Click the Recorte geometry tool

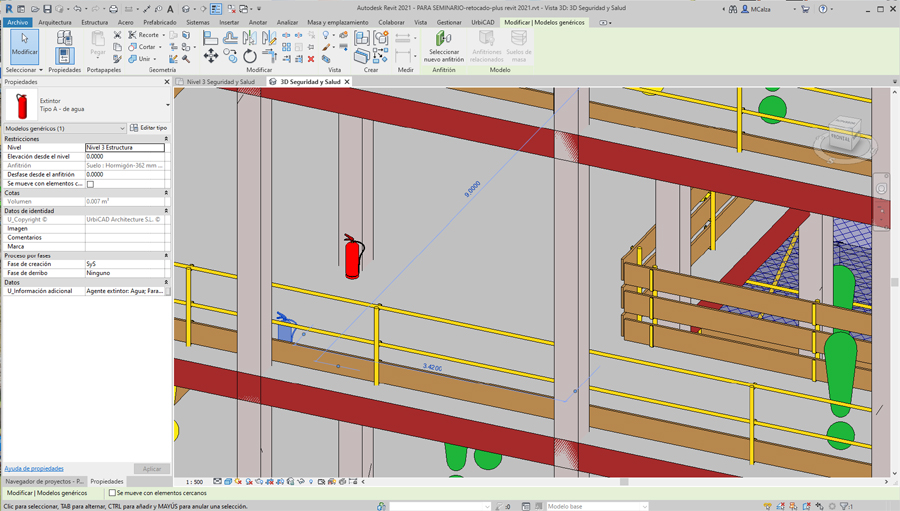tap(142, 35)
